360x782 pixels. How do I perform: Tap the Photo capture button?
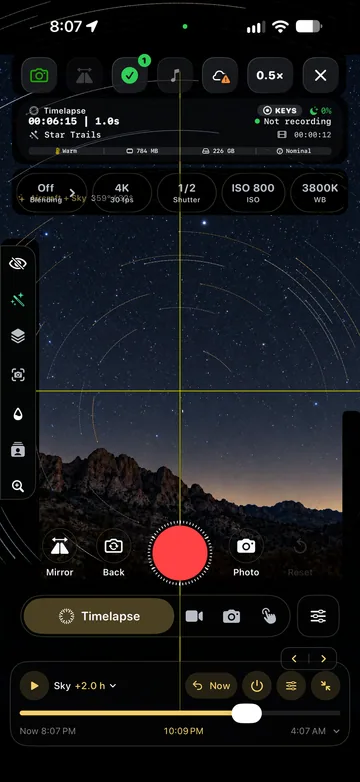(x=246, y=553)
